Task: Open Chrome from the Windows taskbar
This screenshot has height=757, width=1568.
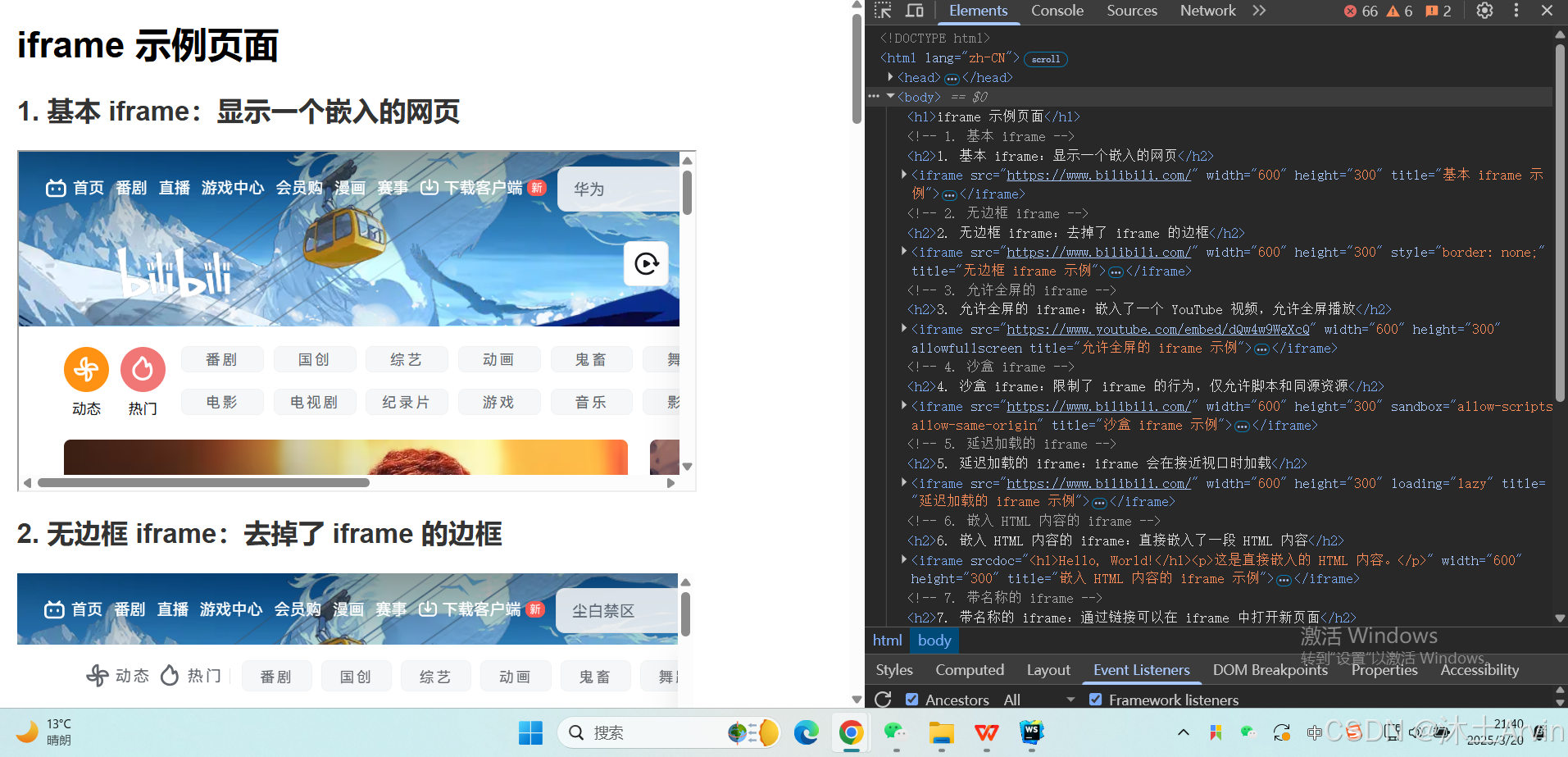Action: coord(851,732)
